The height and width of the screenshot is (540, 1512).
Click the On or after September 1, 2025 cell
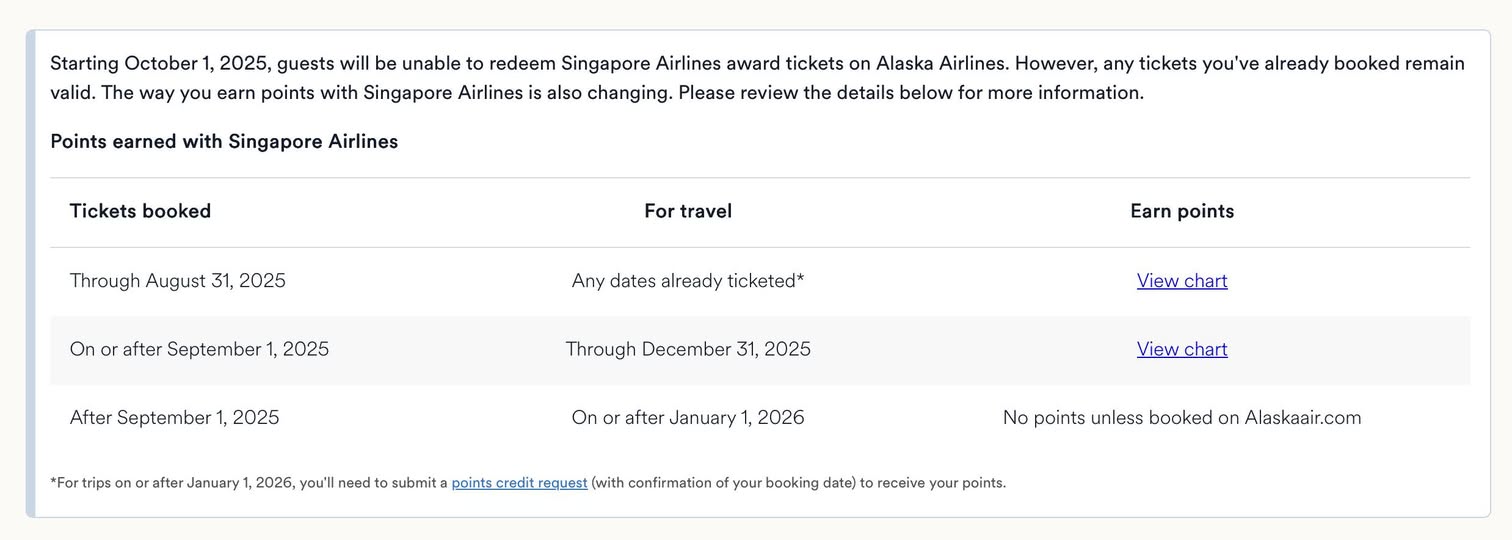199,349
